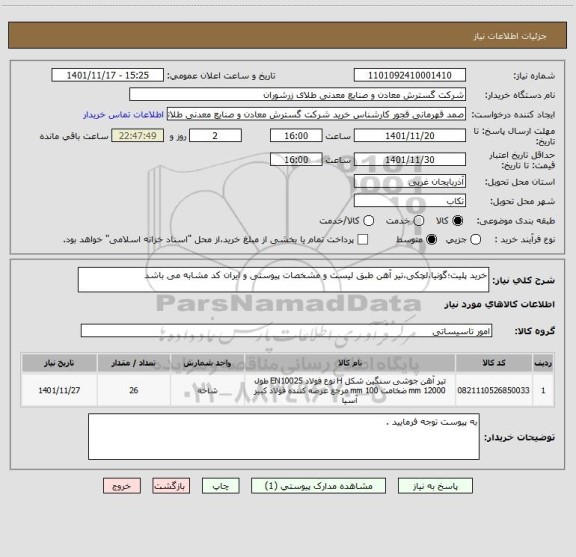This screenshot has width=576, height=557.
Task: Click the توضیحات خریدار text area
Action: coord(284,436)
